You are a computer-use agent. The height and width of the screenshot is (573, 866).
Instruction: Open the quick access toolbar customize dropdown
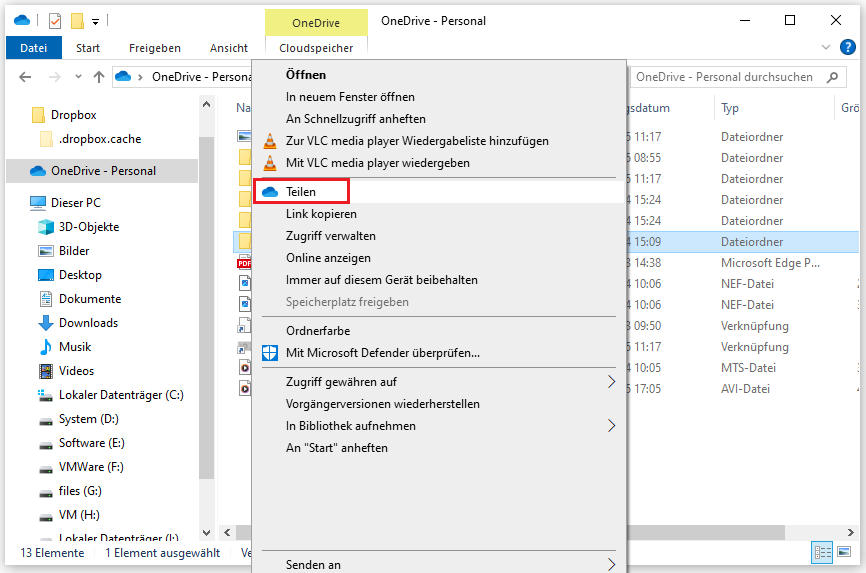coord(96,22)
